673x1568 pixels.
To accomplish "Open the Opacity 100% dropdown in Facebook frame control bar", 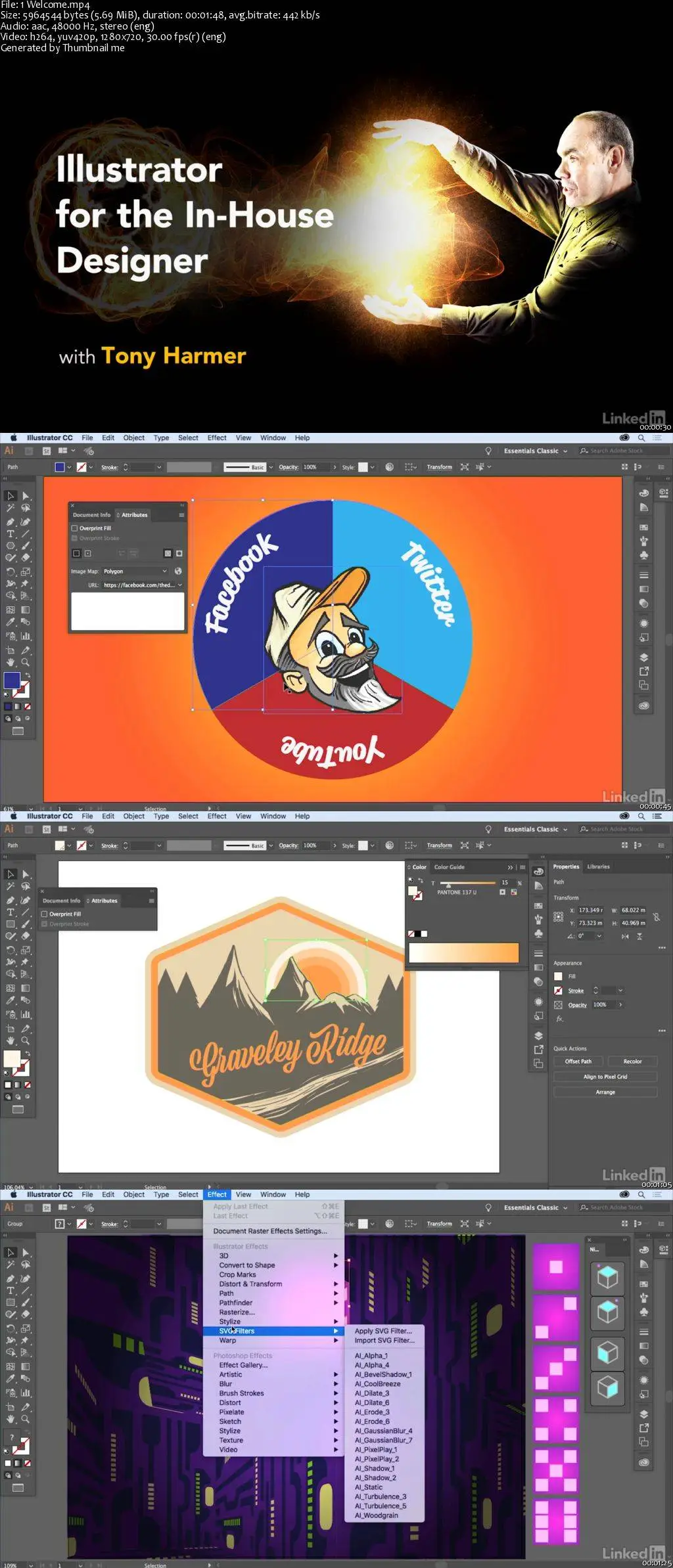I will pos(335,467).
